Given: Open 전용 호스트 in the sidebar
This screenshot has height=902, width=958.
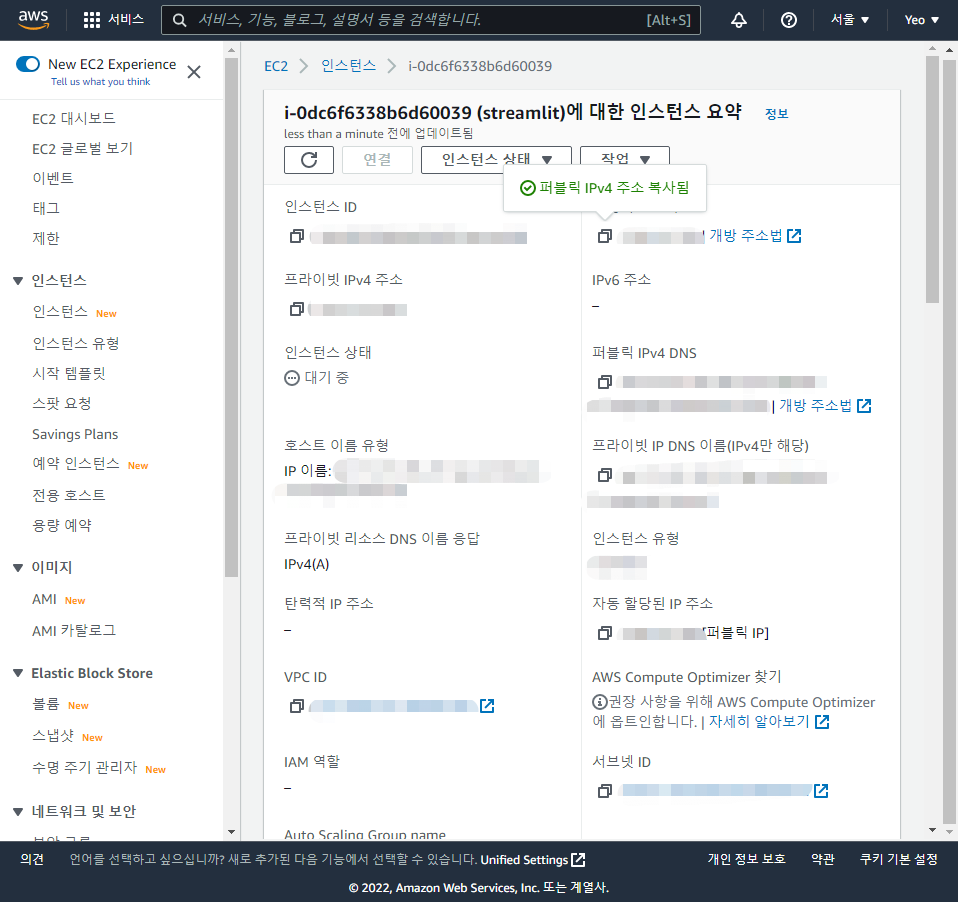Looking at the screenshot, I should (69, 495).
